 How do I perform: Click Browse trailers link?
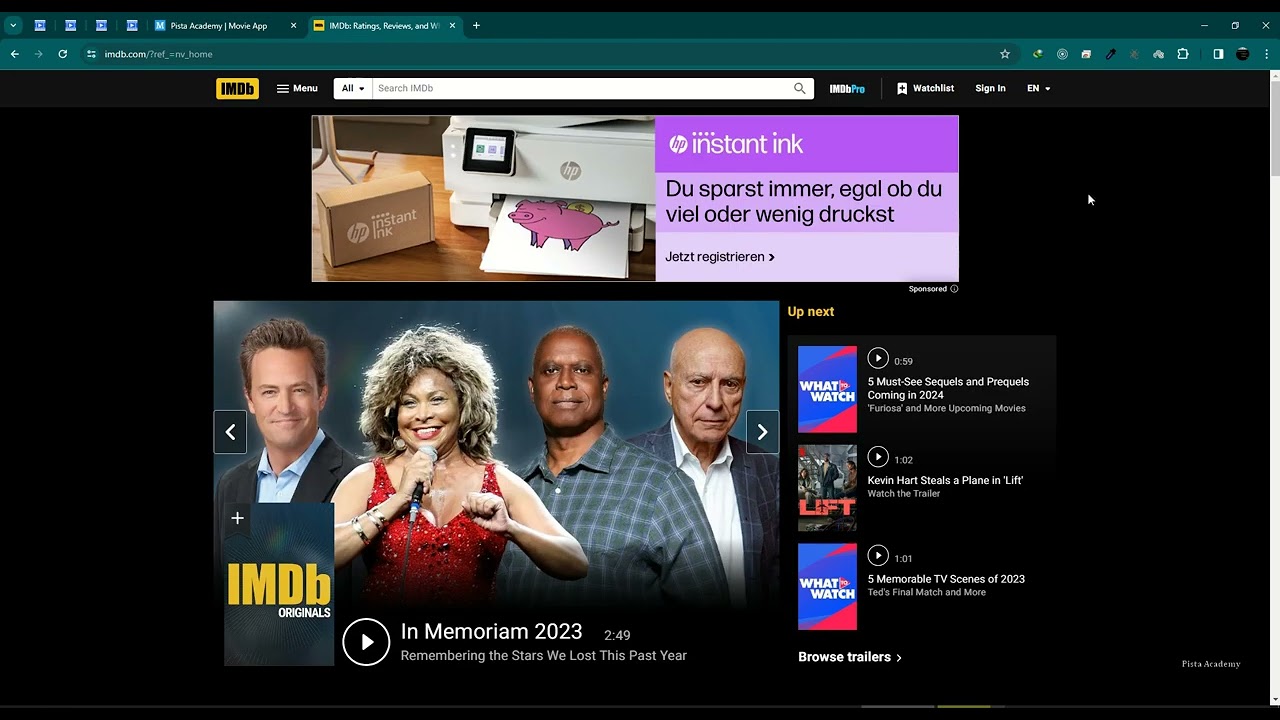(850, 657)
